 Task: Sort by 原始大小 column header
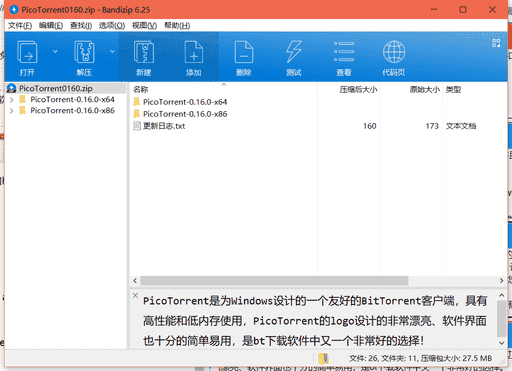424,89
